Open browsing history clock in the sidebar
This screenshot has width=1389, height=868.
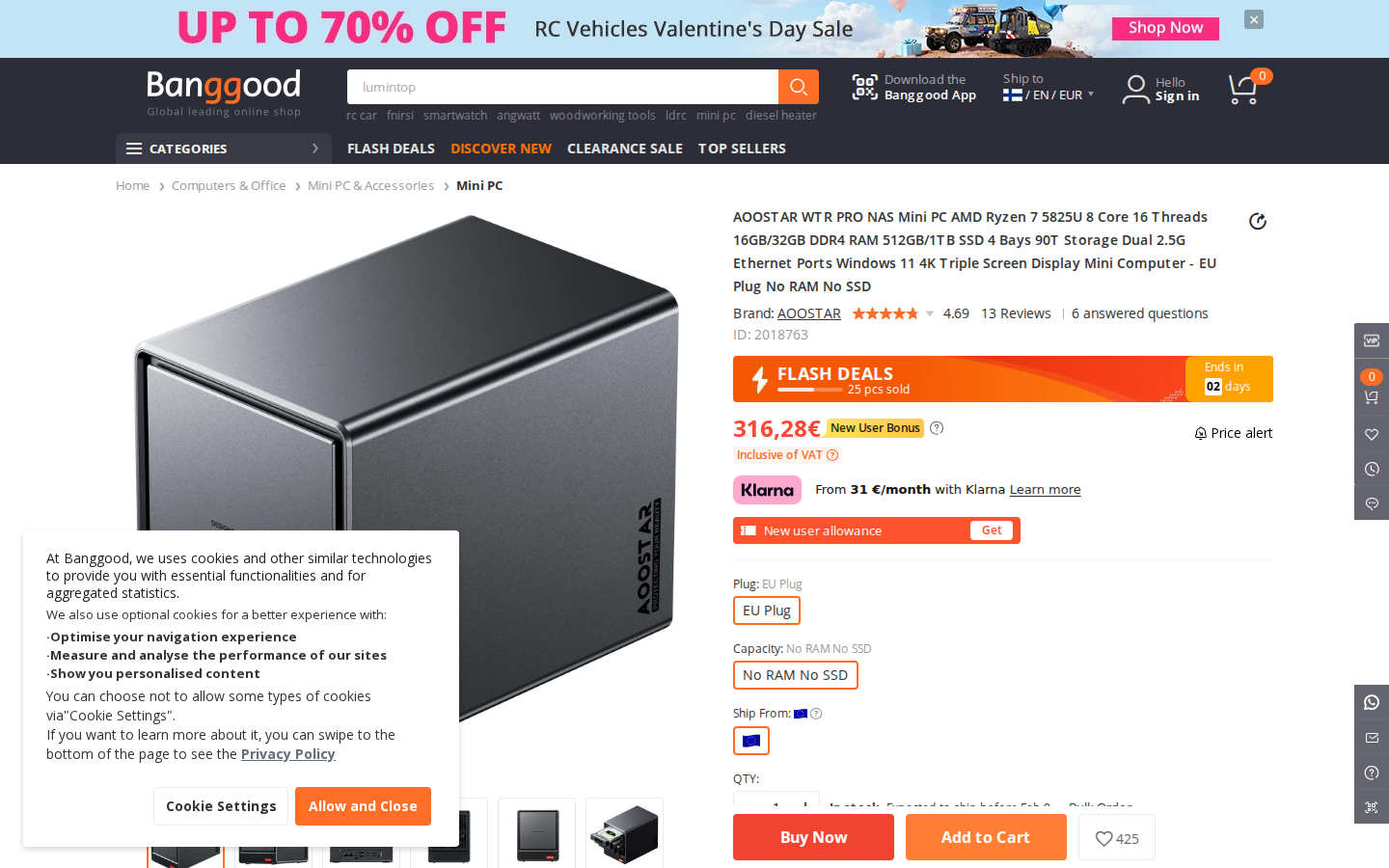point(1371,470)
